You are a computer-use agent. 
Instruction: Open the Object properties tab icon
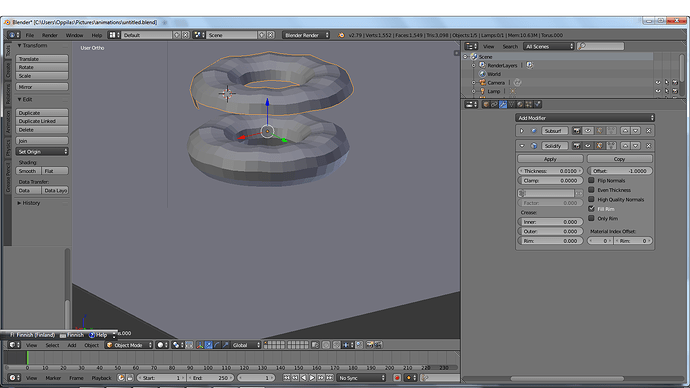pos(486,104)
